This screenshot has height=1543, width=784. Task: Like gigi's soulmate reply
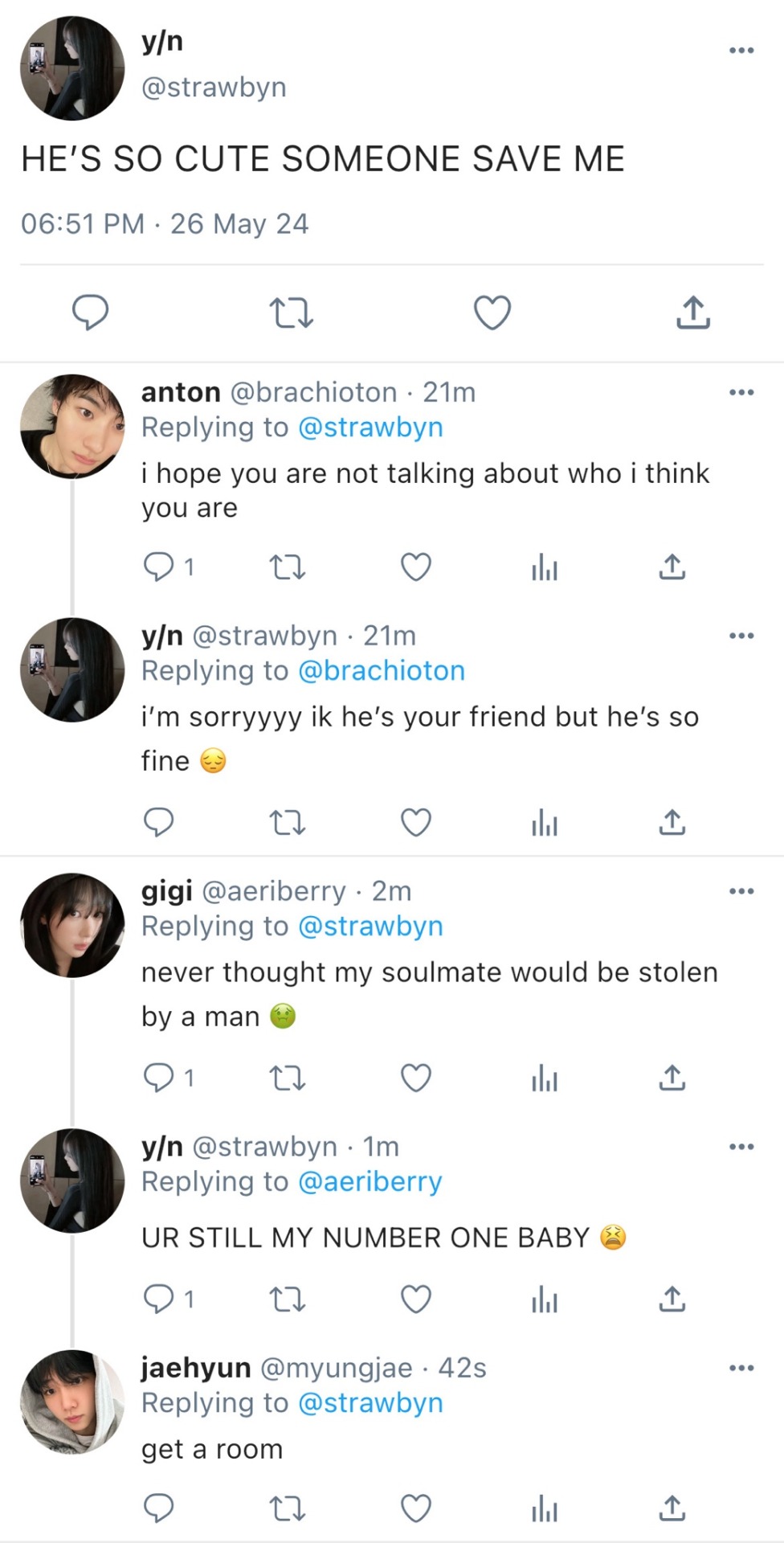pyautogui.click(x=415, y=1078)
